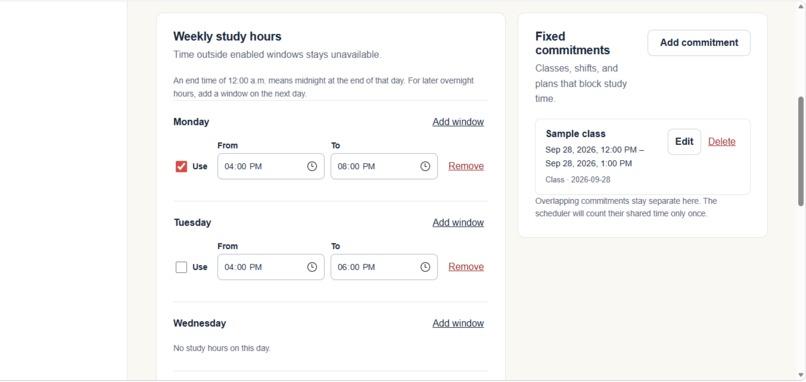Click the Wednesday day label
806x382 pixels.
pyautogui.click(x=199, y=323)
